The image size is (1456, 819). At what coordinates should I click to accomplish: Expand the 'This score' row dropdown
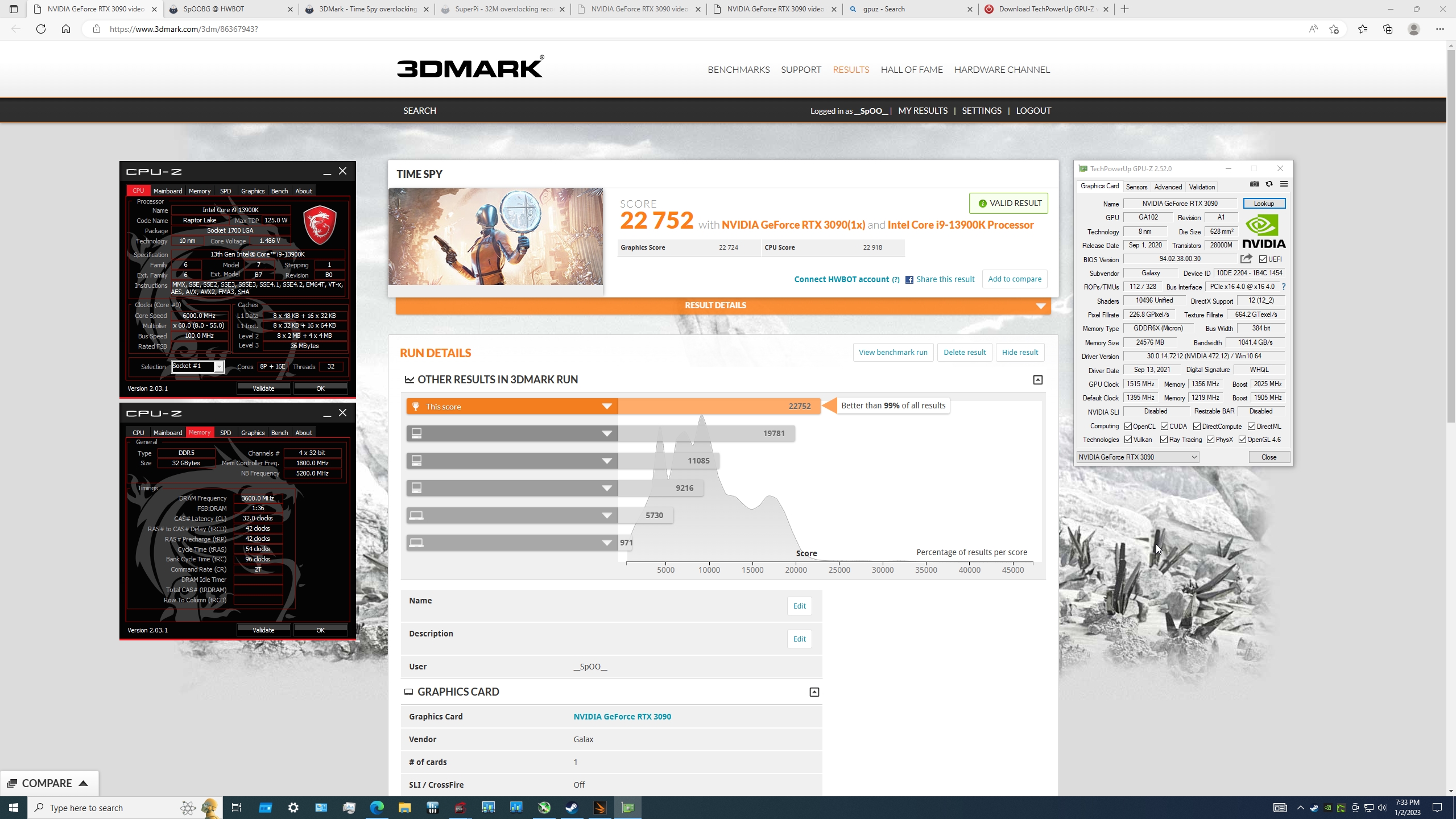coord(607,406)
